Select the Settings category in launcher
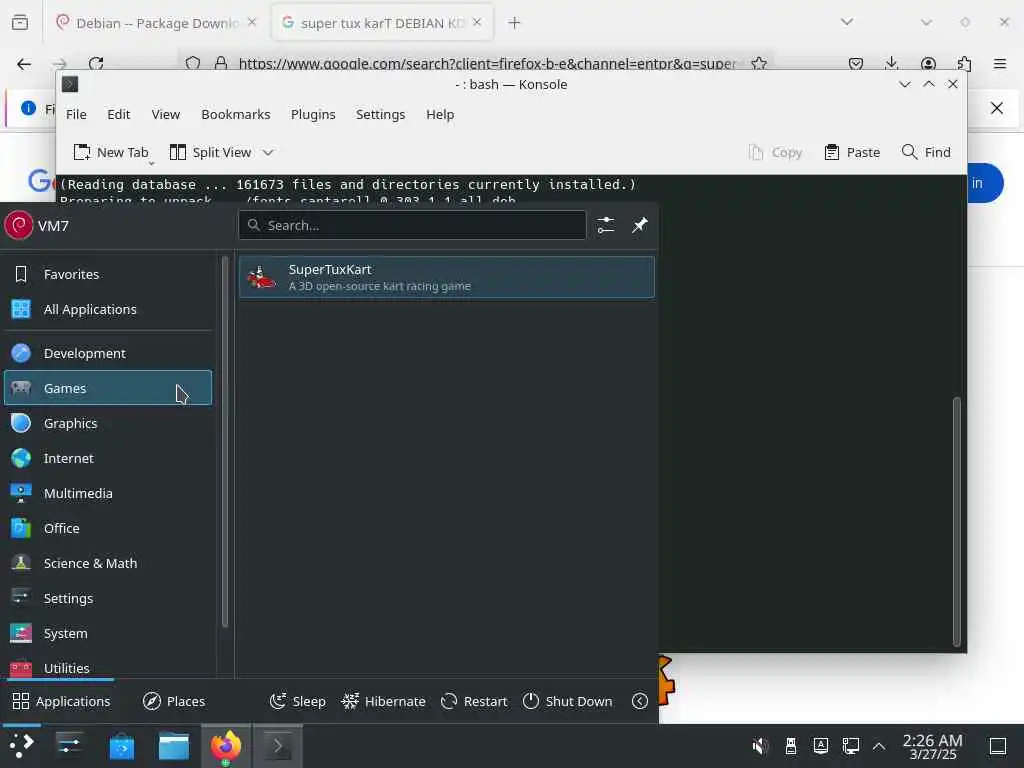Screen dimensions: 1024x768 tap(108, 598)
